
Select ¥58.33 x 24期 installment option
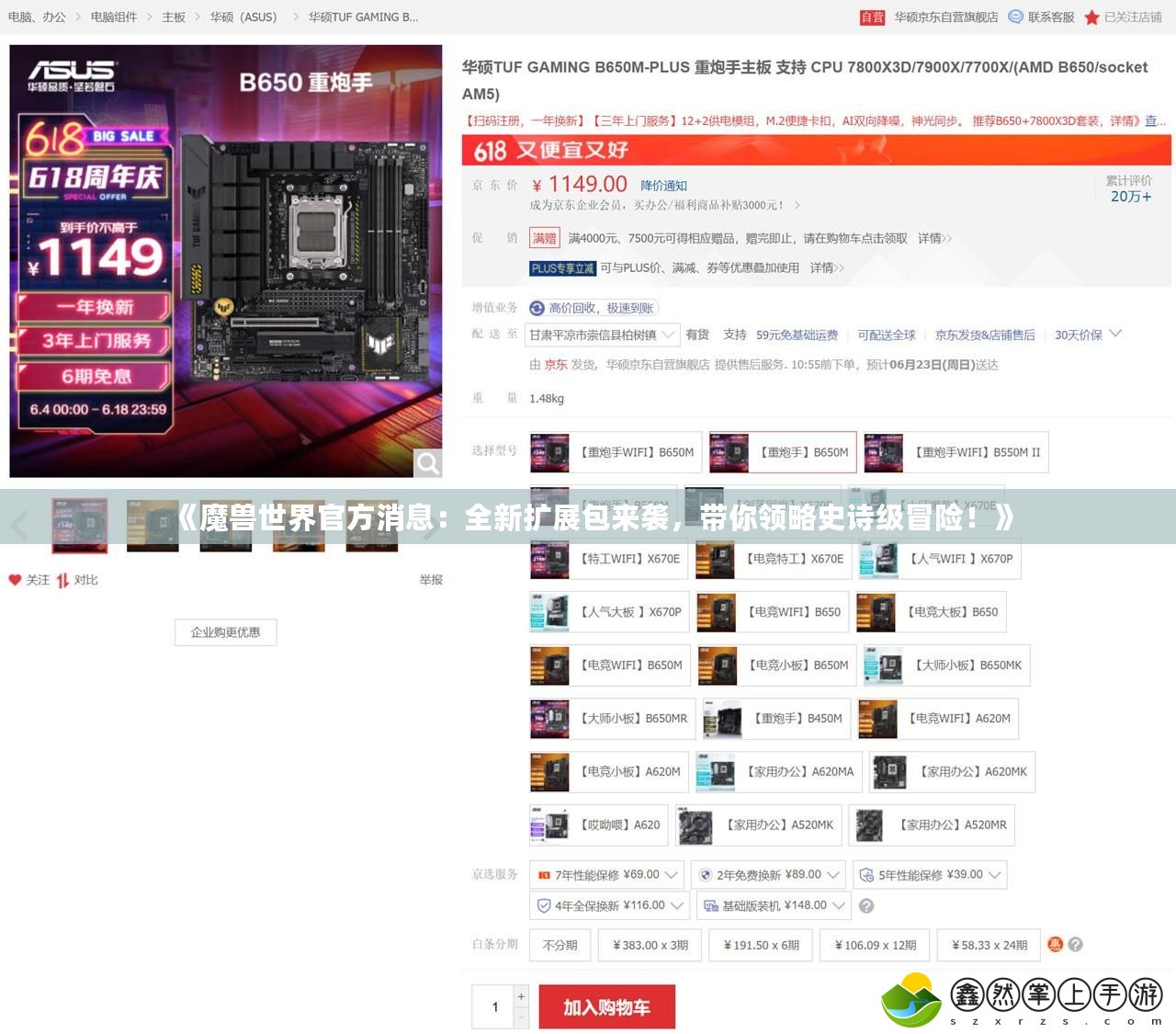pos(989,945)
